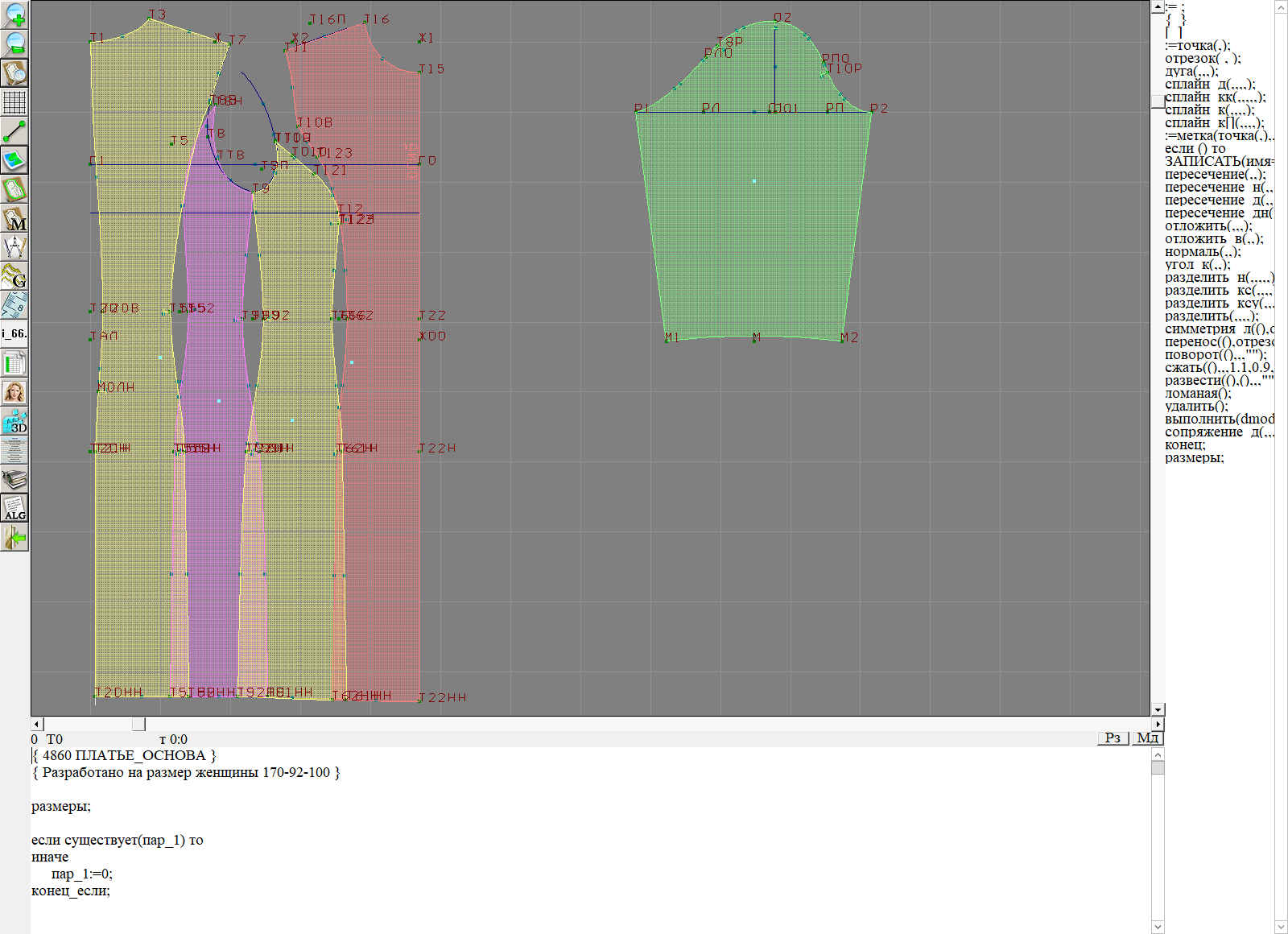
Task: Click the zoom out magnifier icon
Action: pyautogui.click(x=14, y=43)
